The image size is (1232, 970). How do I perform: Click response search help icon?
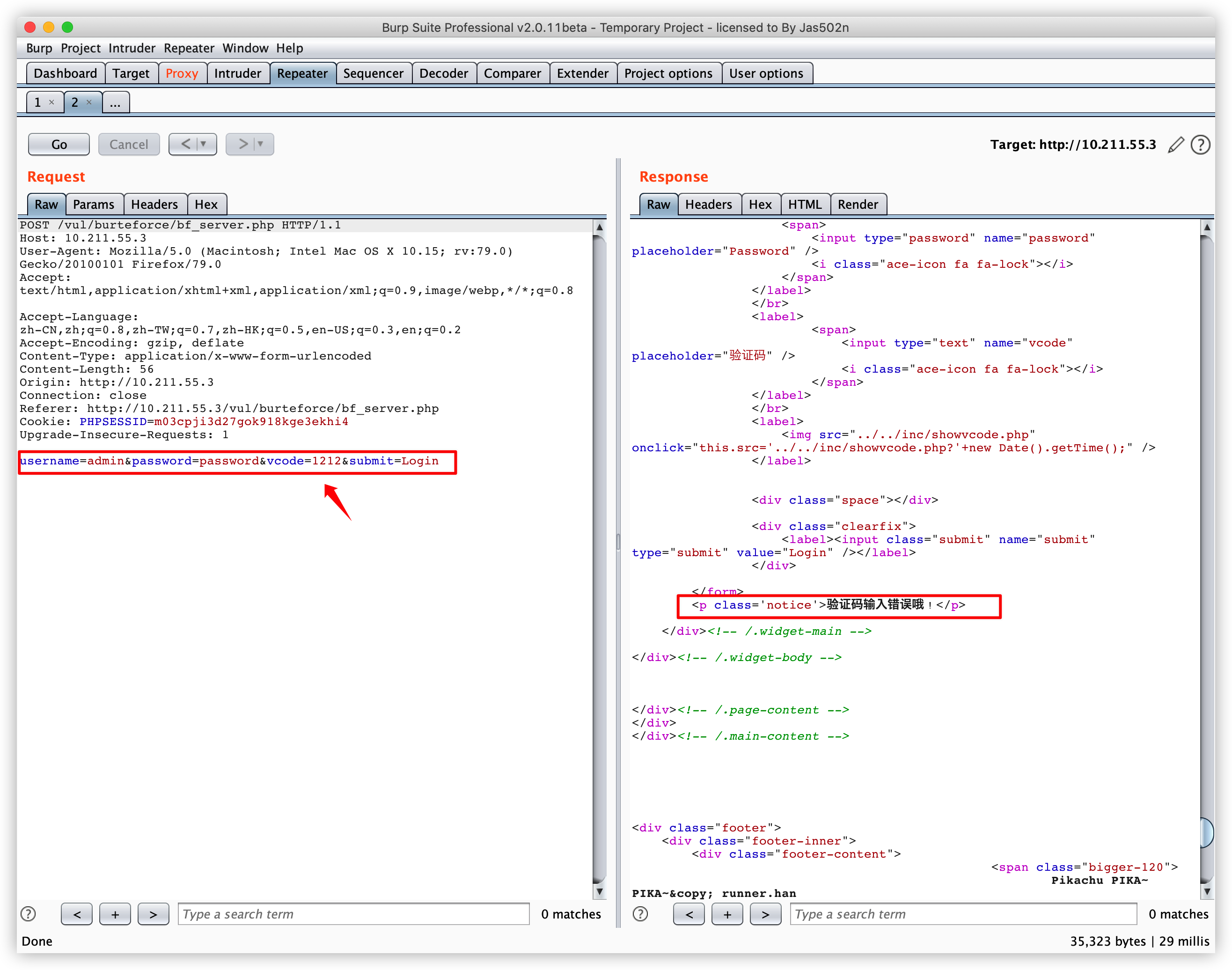640,914
